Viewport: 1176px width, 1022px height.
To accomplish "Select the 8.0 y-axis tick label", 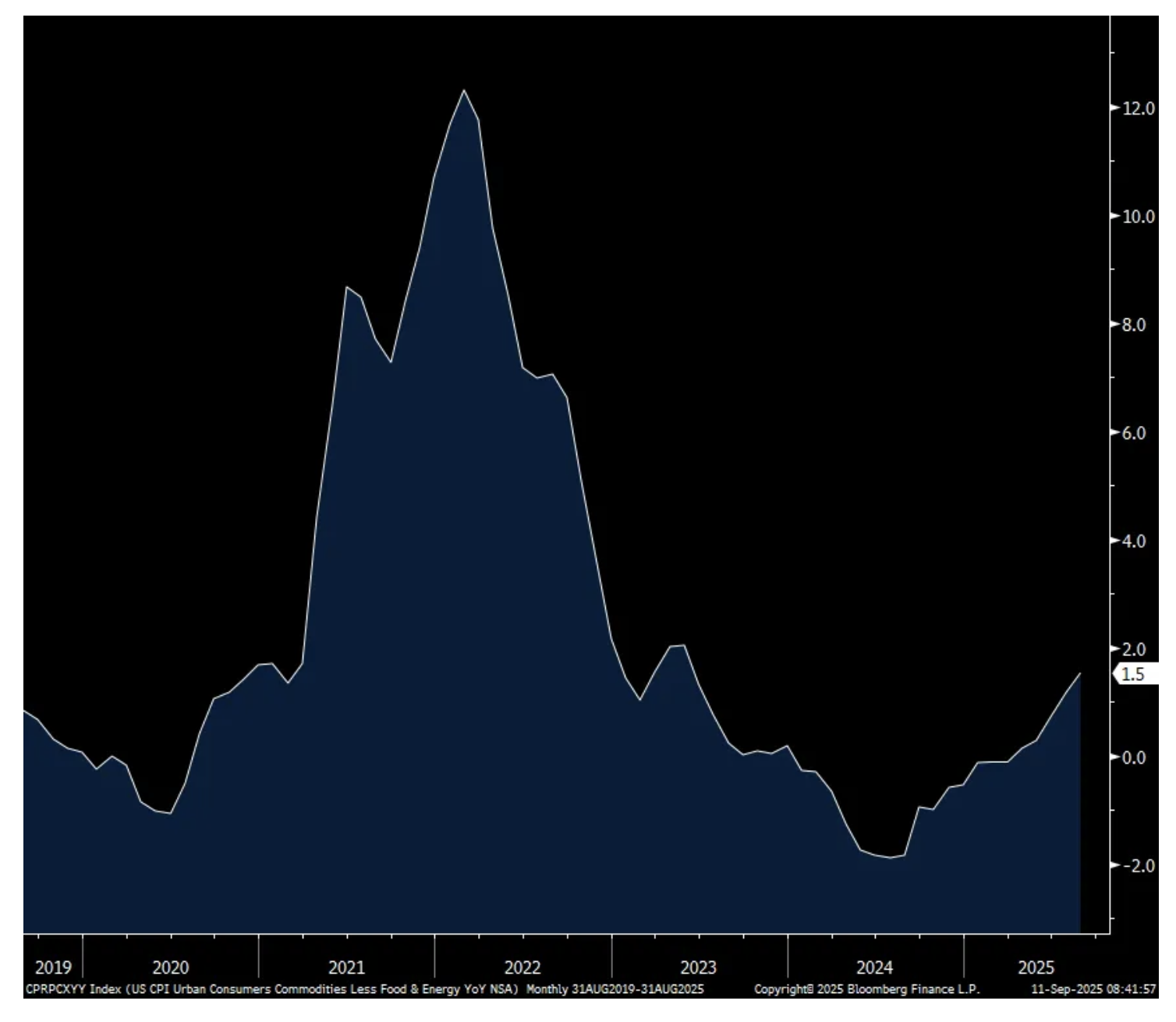I will point(1141,325).
